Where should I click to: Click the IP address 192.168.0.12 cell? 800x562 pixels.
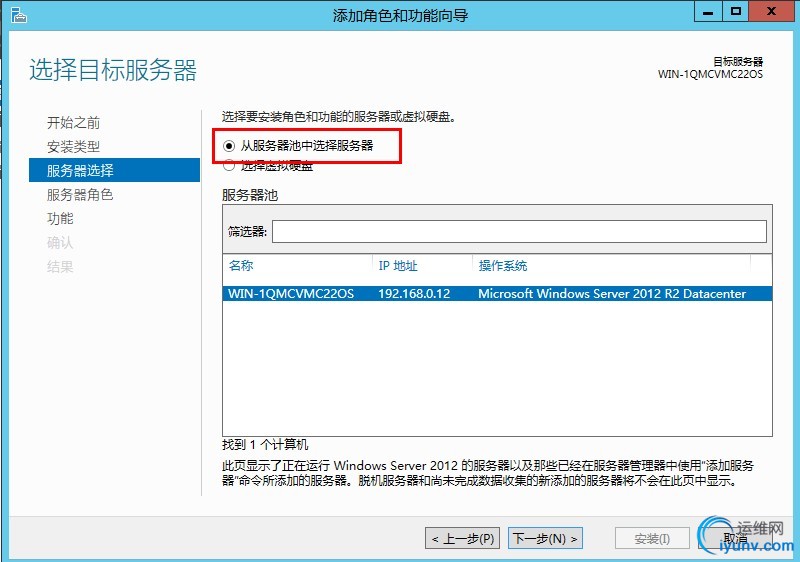[x=414, y=294]
